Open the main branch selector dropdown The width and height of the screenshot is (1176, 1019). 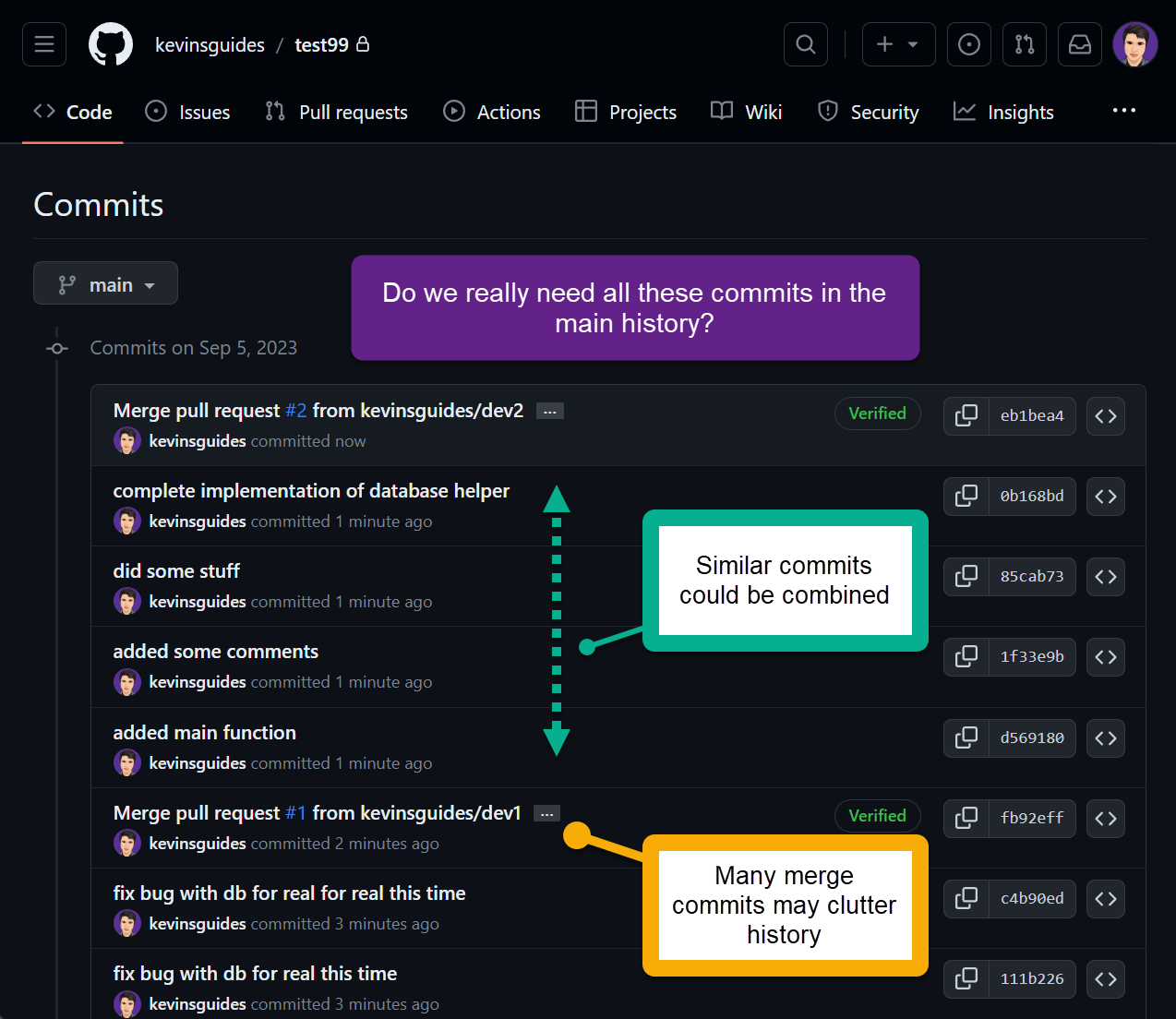105,283
